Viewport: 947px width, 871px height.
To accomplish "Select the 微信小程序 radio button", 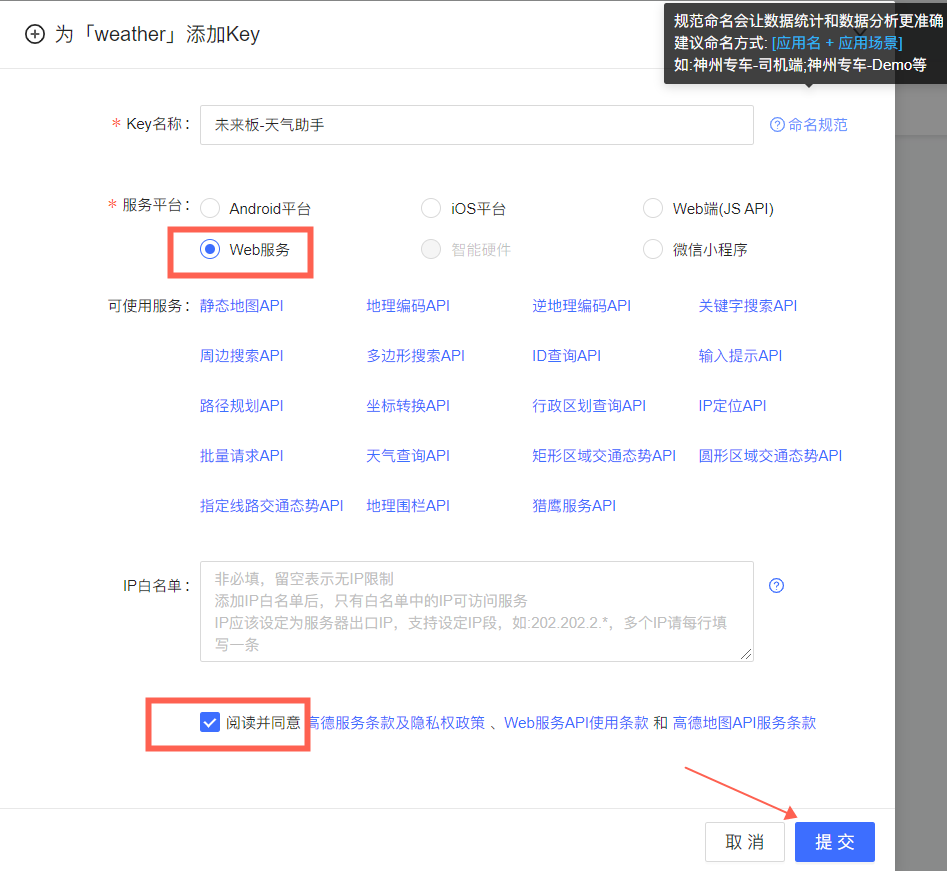I will (653, 249).
